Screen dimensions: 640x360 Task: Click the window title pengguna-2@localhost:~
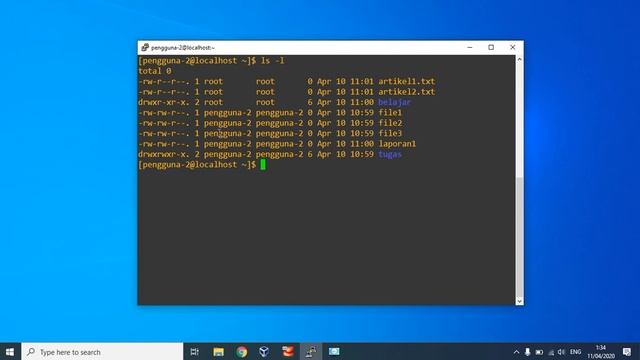[182, 48]
